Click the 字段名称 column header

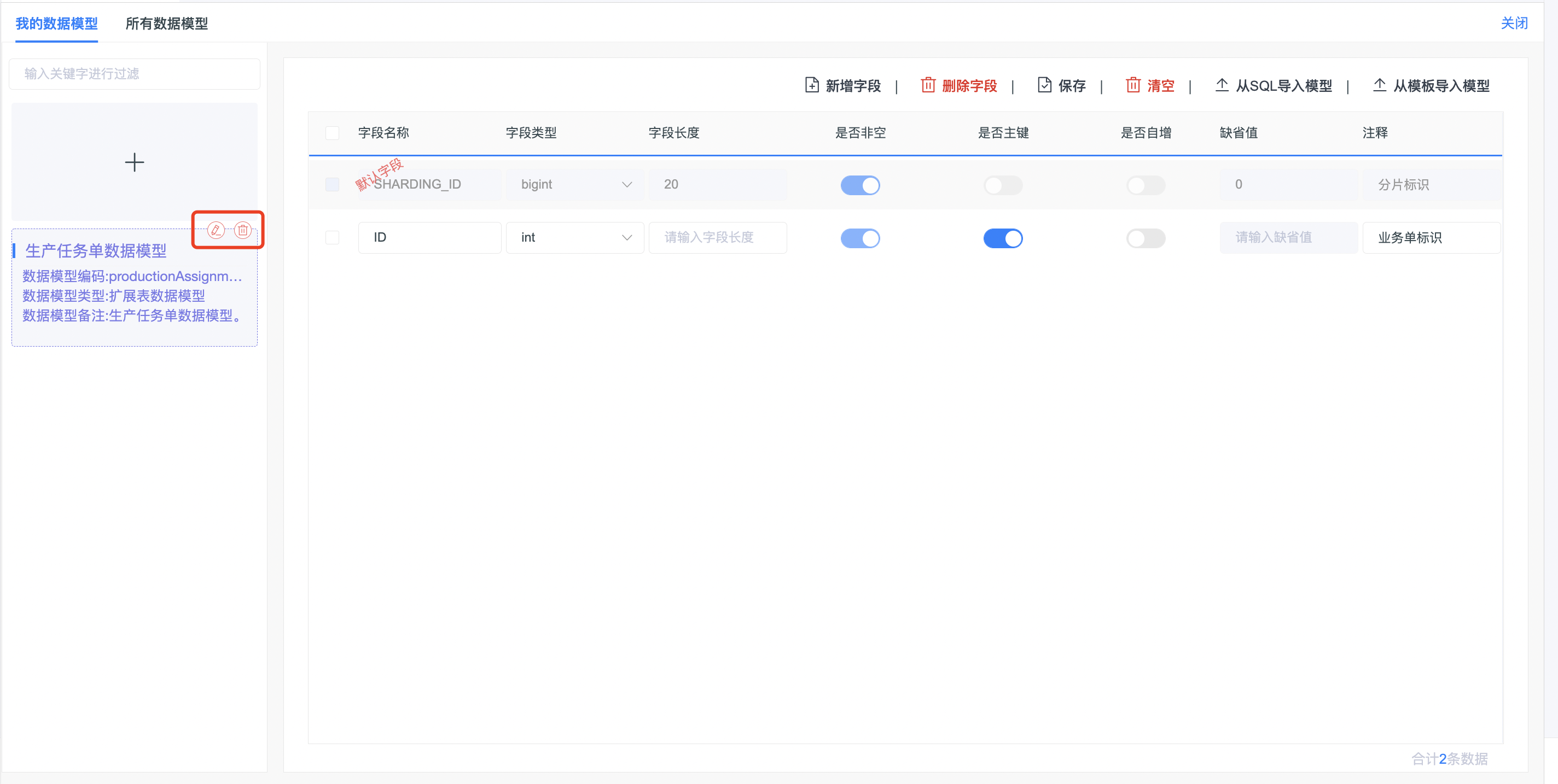click(383, 133)
